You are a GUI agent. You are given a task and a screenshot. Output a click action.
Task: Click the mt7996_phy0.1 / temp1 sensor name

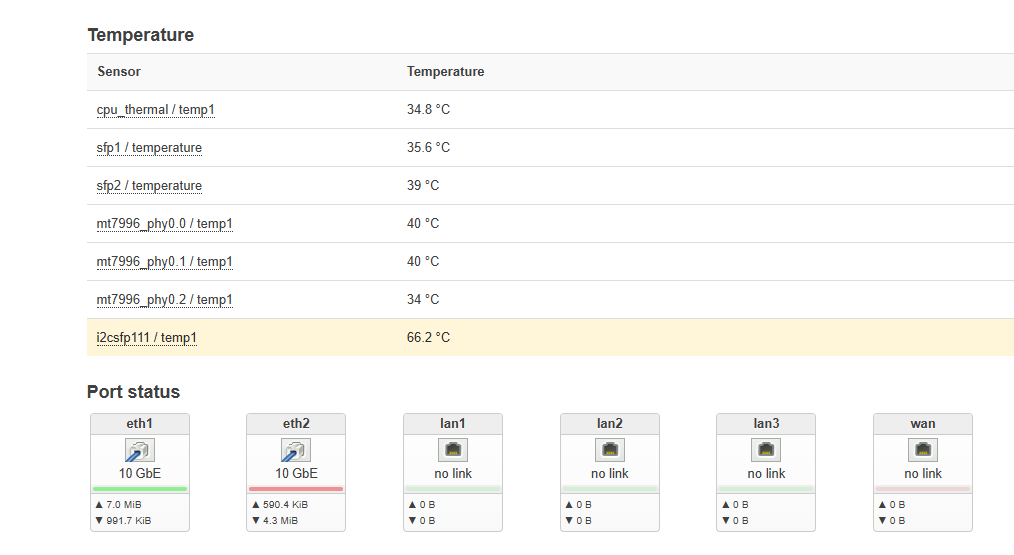(164, 262)
